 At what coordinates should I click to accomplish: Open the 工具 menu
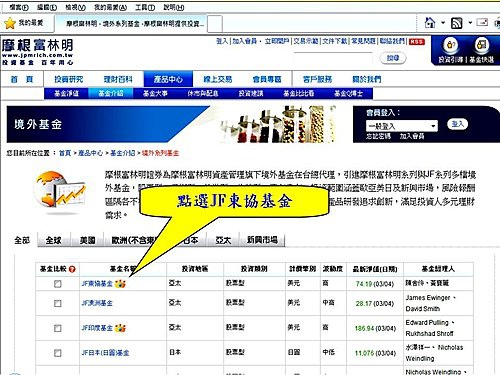[x=145, y=7]
